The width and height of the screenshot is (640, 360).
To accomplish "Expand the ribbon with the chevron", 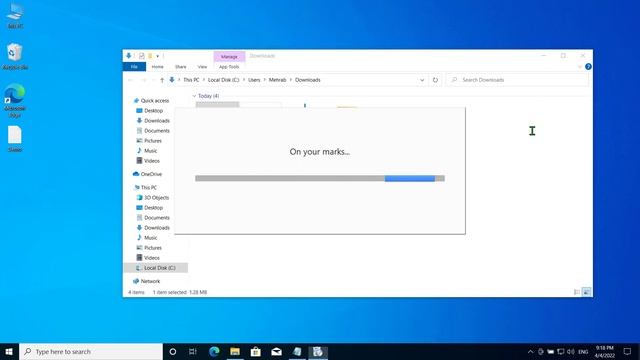I will 580,67.
